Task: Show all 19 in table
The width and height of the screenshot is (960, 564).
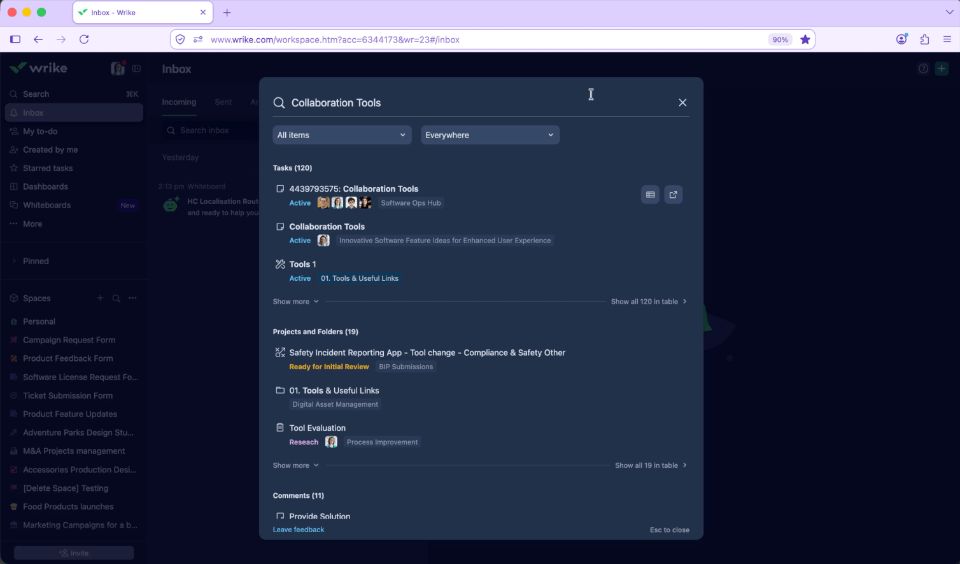Action: pyautogui.click(x=651, y=465)
